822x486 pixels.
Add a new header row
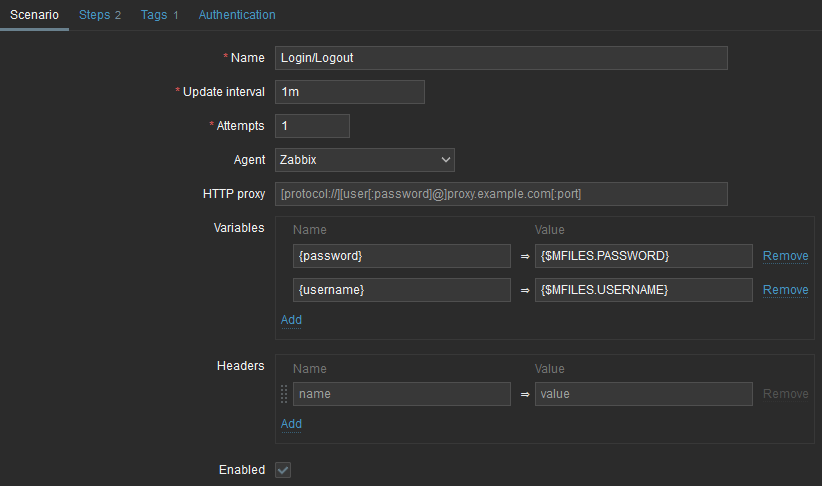coord(291,424)
